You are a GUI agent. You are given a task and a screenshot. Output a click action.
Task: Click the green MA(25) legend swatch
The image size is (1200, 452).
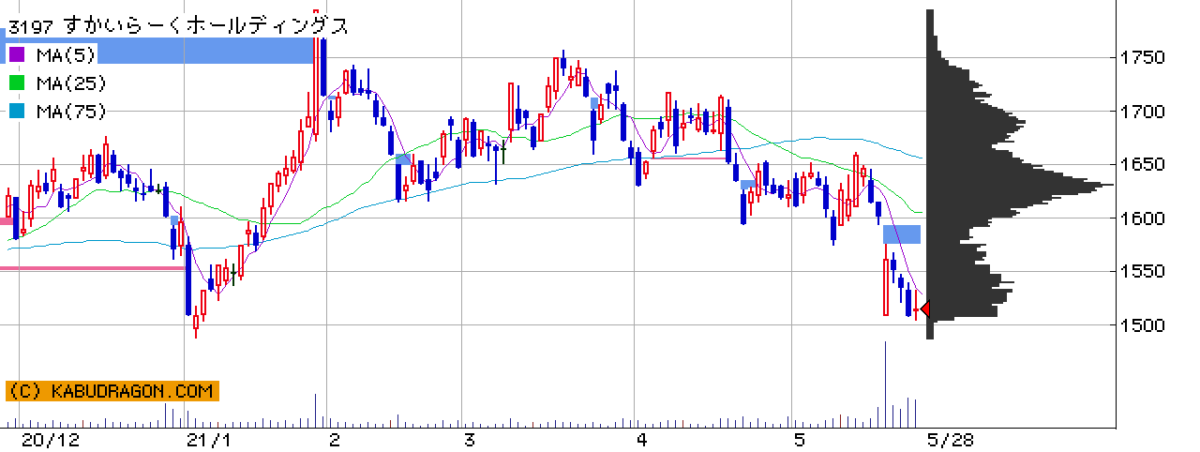pyautogui.click(x=16, y=83)
